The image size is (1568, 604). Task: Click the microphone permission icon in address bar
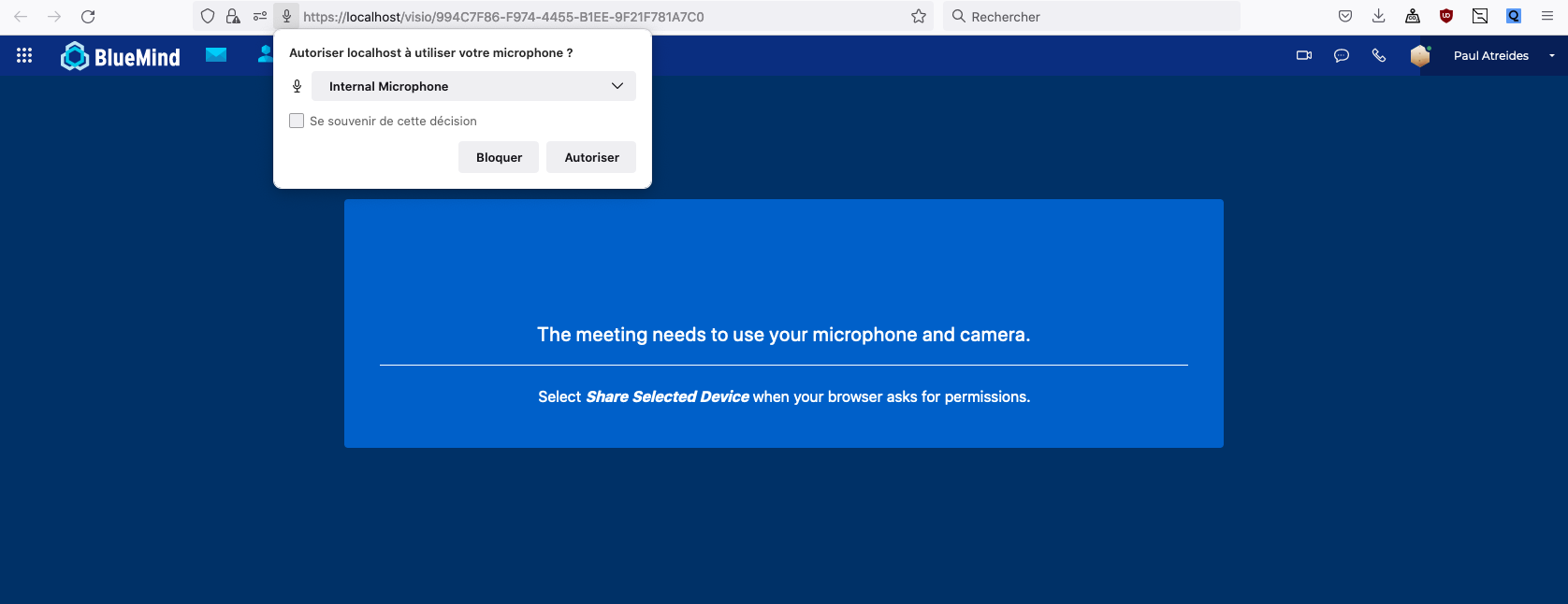[x=287, y=16]
